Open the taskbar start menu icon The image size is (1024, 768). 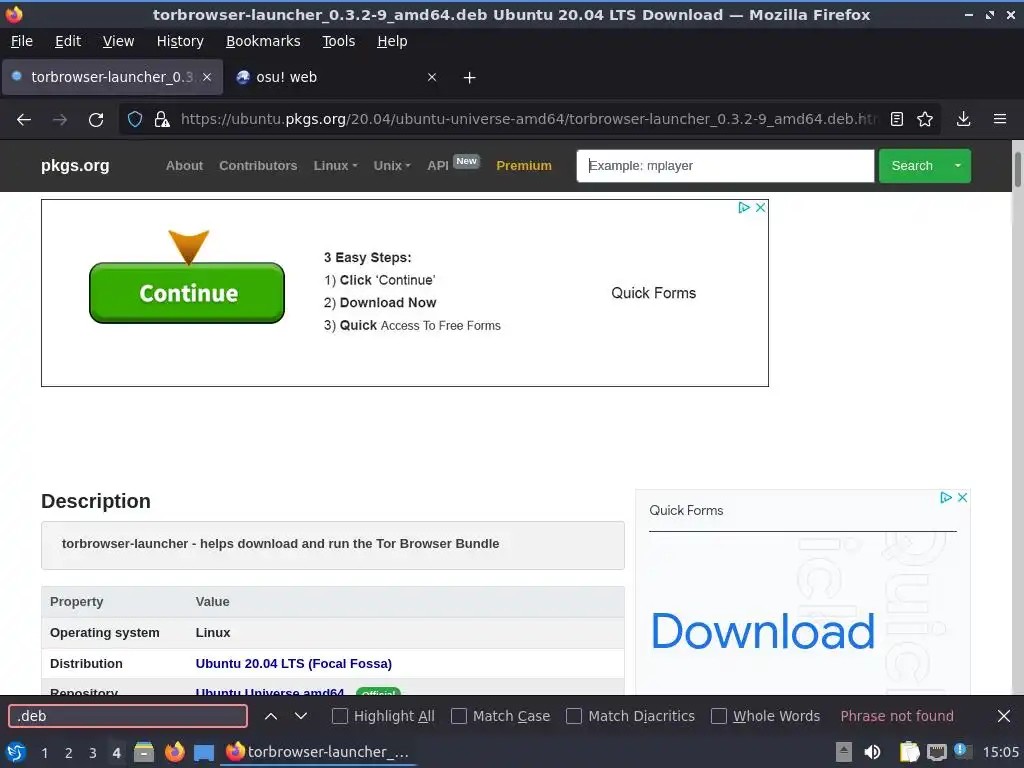15,752
